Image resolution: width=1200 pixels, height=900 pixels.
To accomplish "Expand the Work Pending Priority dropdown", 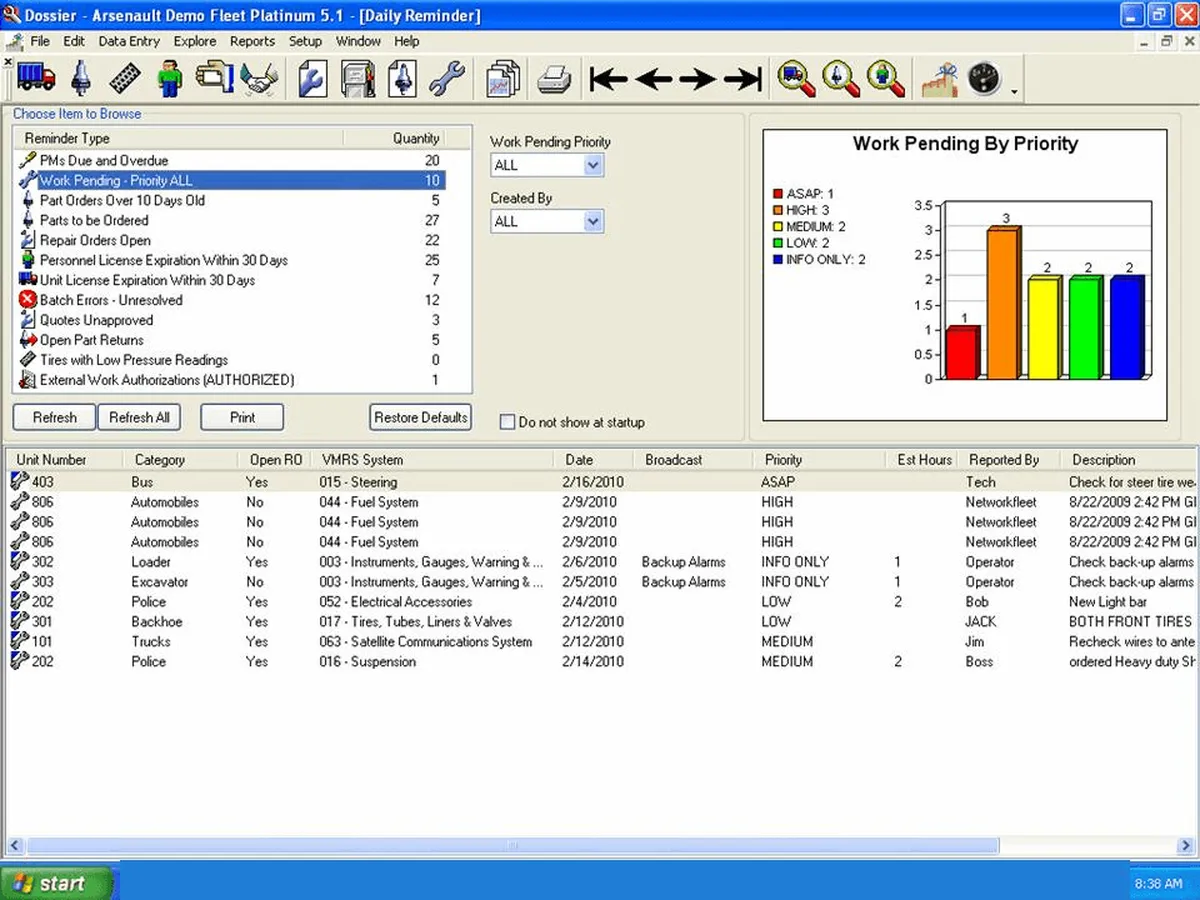I will (x=593, y=165).
